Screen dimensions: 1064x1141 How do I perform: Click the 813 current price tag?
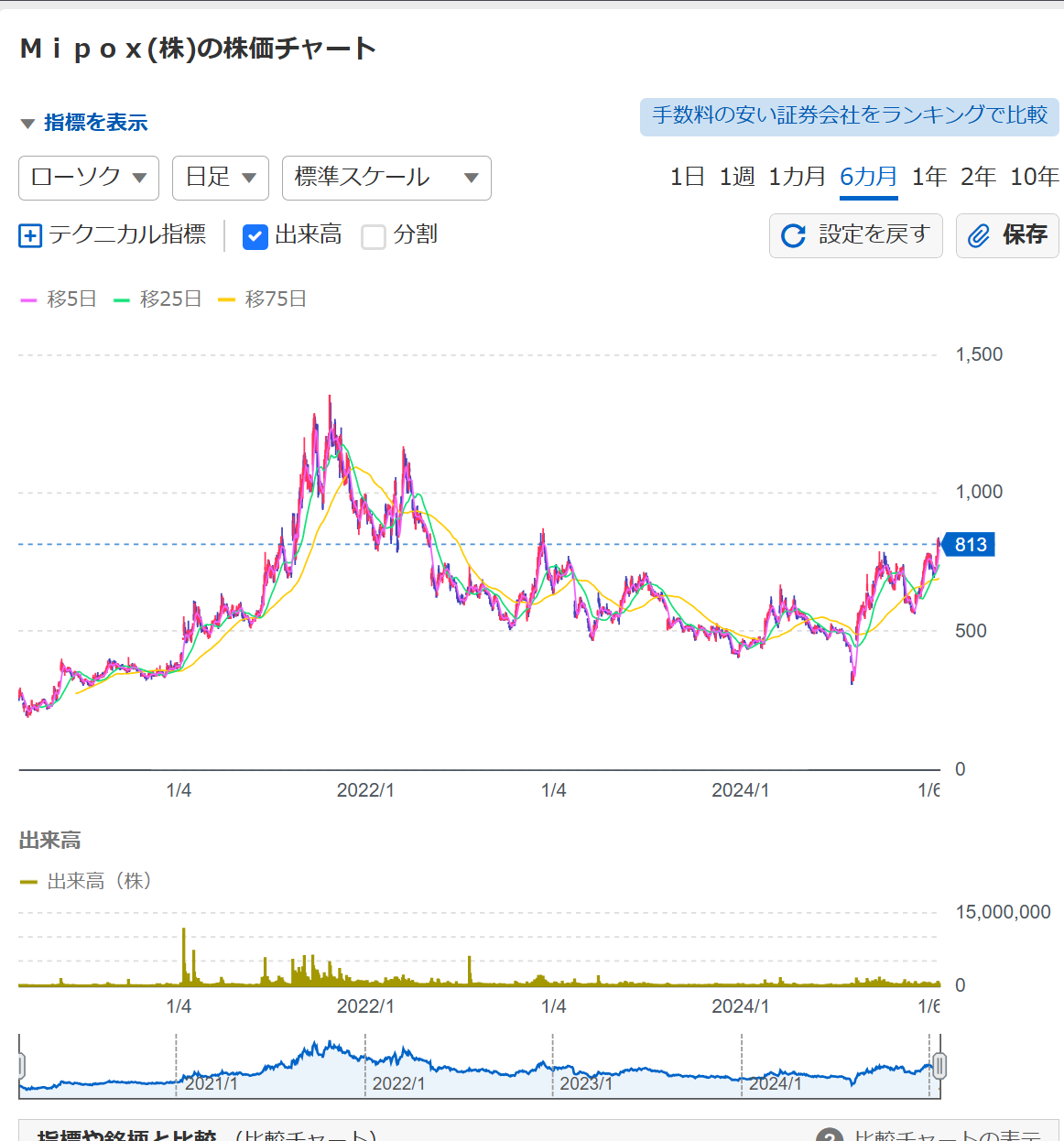(969, 545)
